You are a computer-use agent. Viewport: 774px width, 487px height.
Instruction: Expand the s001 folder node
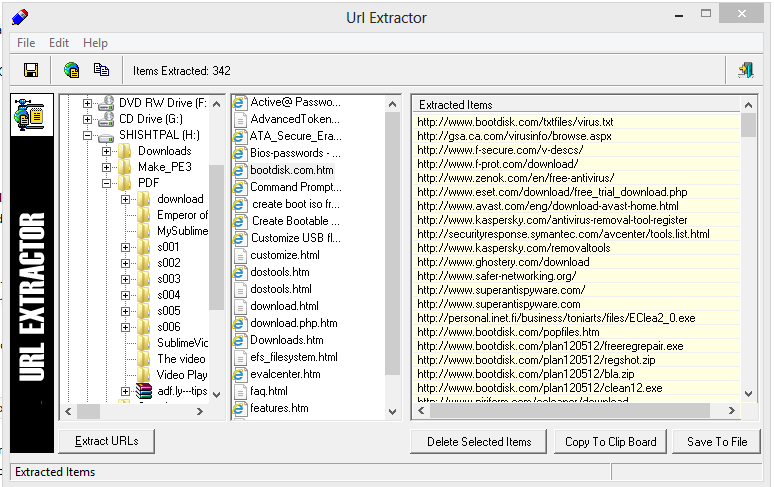125,247
